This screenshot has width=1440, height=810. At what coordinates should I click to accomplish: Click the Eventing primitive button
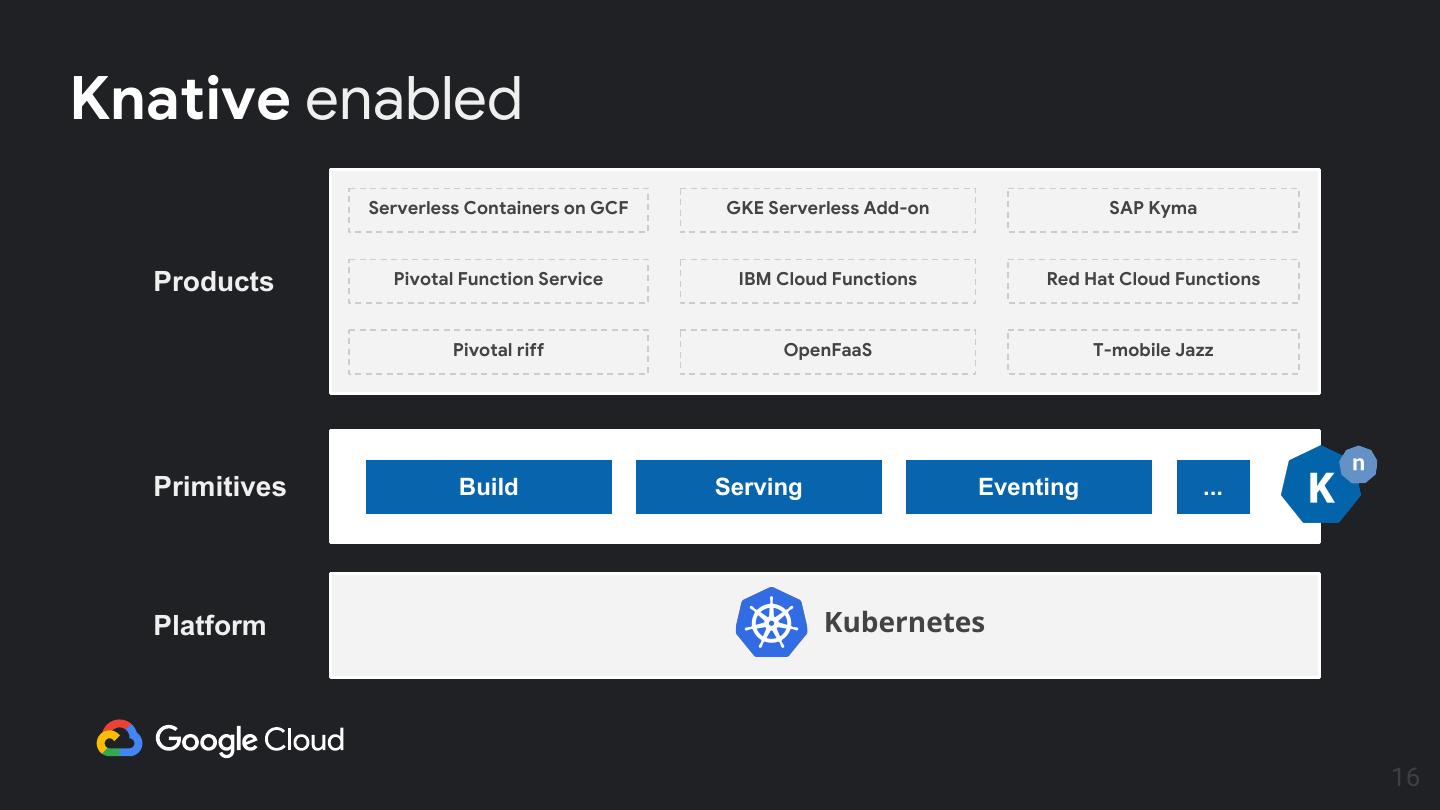[x=1029, y=487]
